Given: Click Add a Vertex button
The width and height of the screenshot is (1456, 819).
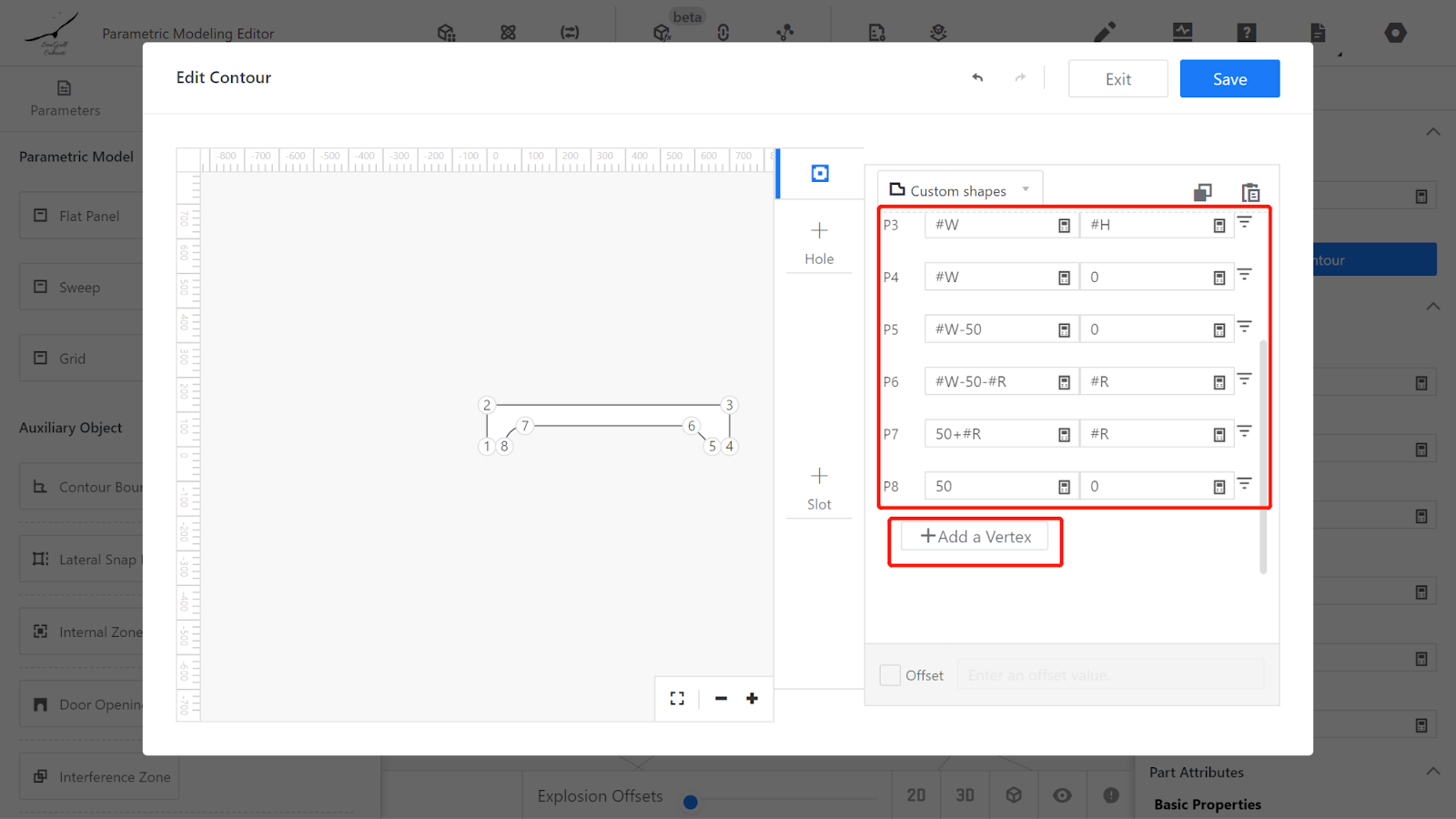Looking at the screenshot, I should coord(975,537).
